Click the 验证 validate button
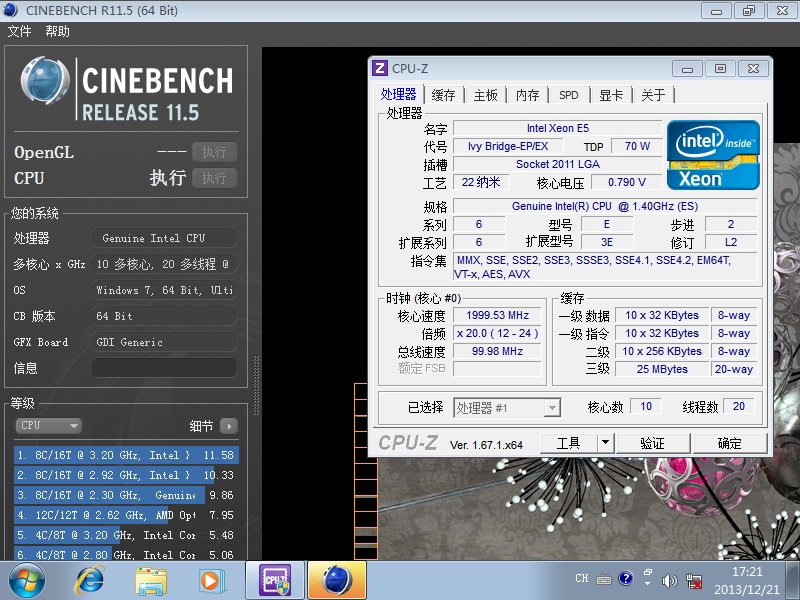Image resolution: width=800 pixels, height=600 pixels. (653, 443)
